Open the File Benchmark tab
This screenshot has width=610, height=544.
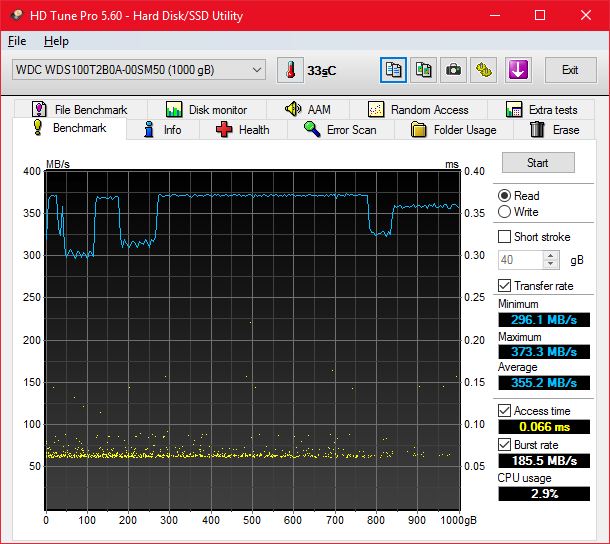pos(80,110)
